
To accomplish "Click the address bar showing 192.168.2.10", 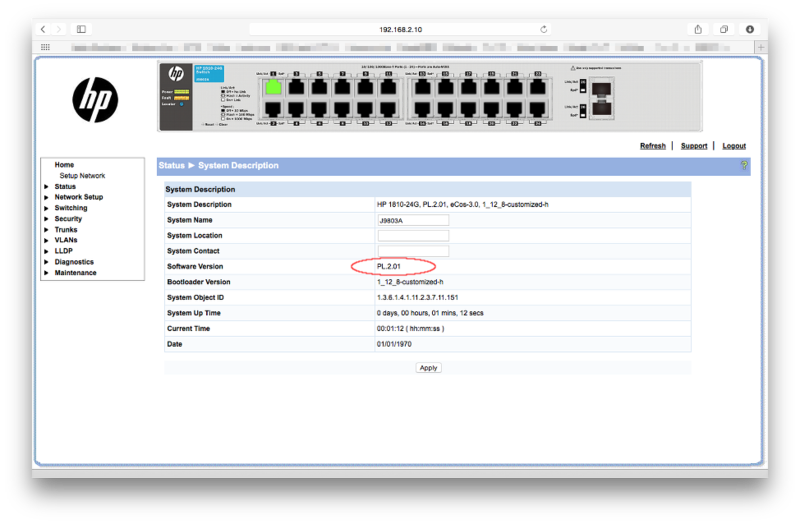I will (400, 29).
